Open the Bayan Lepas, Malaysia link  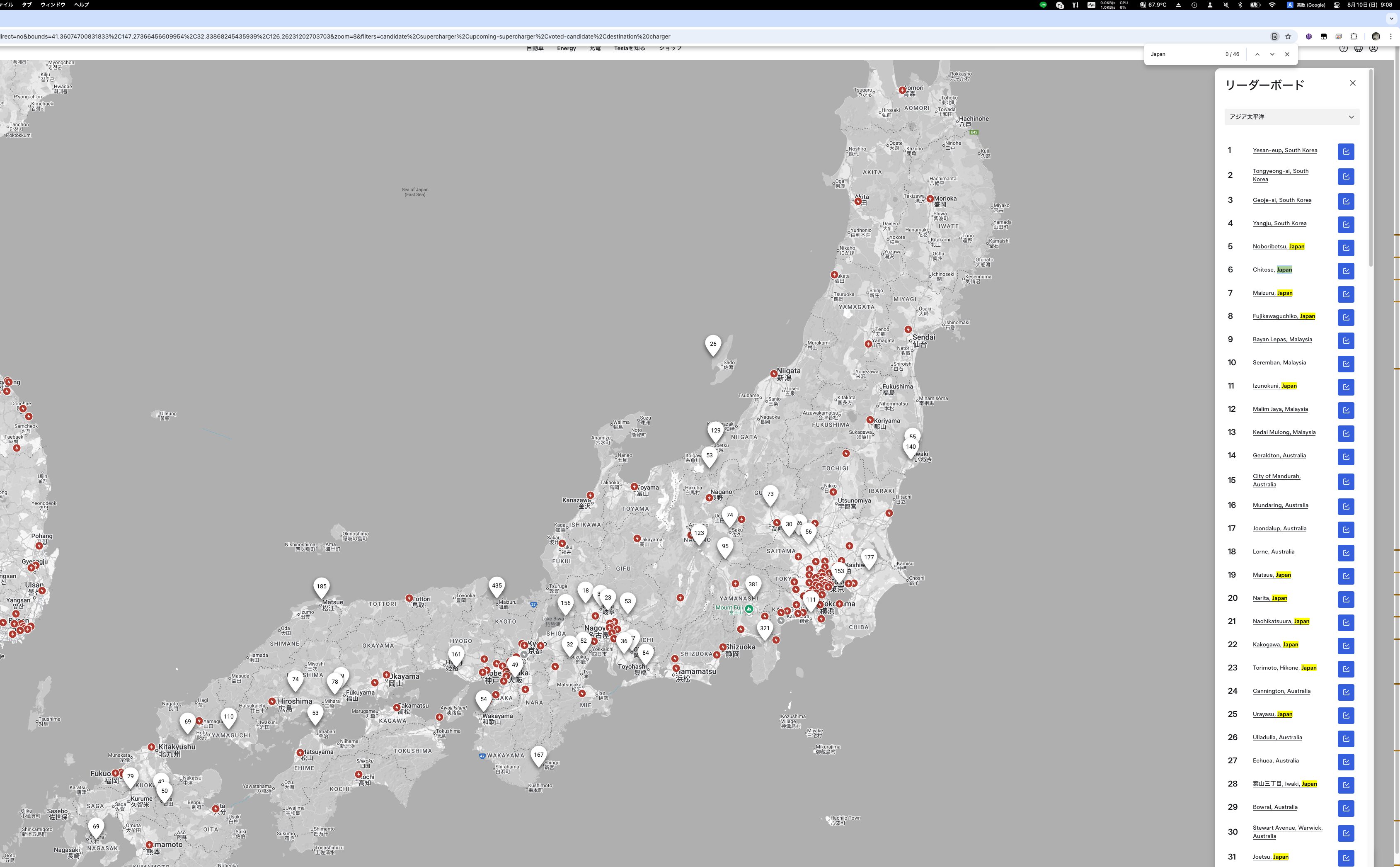pyautogui.click(x=1282, y=340)
